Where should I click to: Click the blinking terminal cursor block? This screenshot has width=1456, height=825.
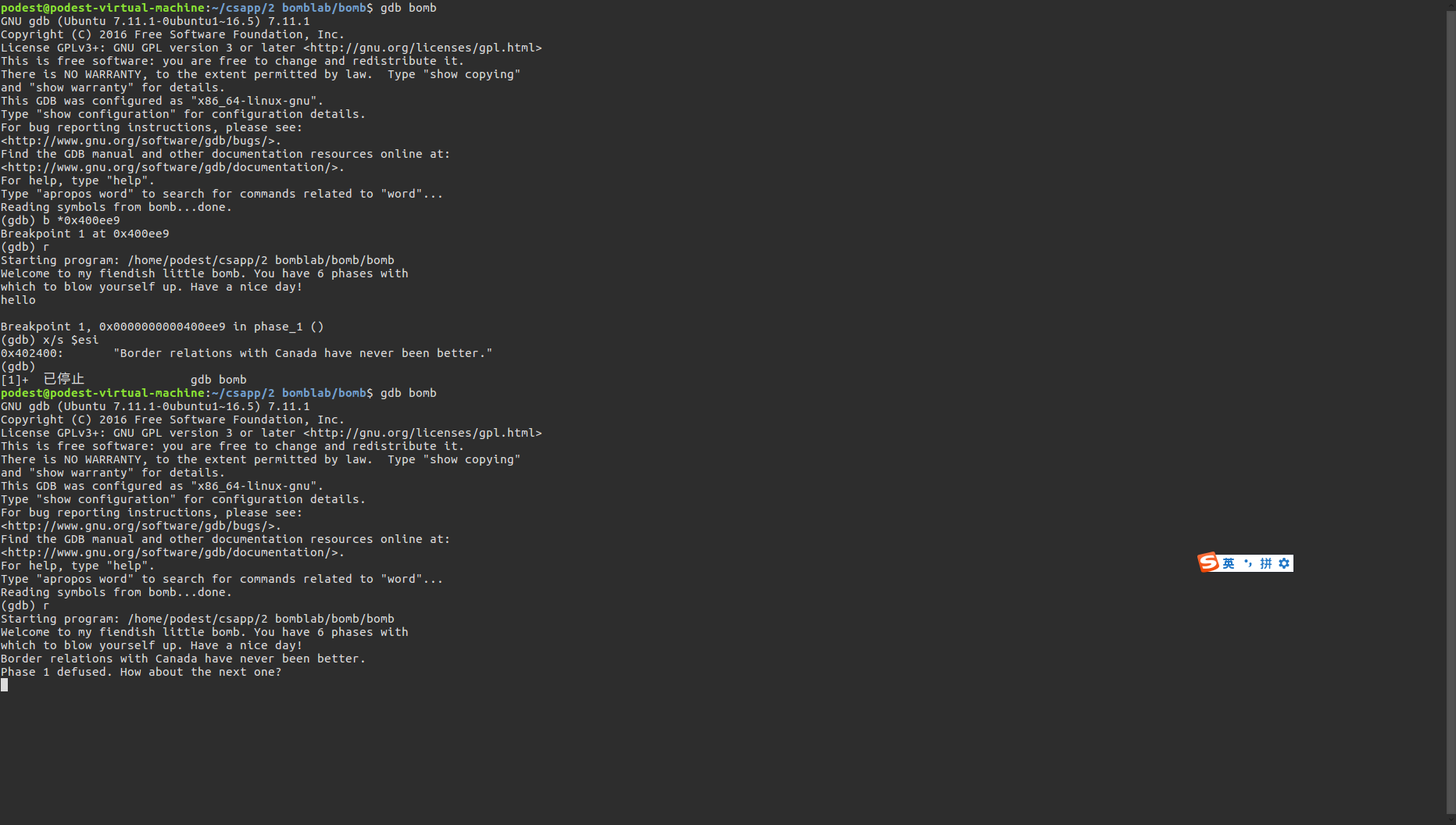tap(5, 685)
